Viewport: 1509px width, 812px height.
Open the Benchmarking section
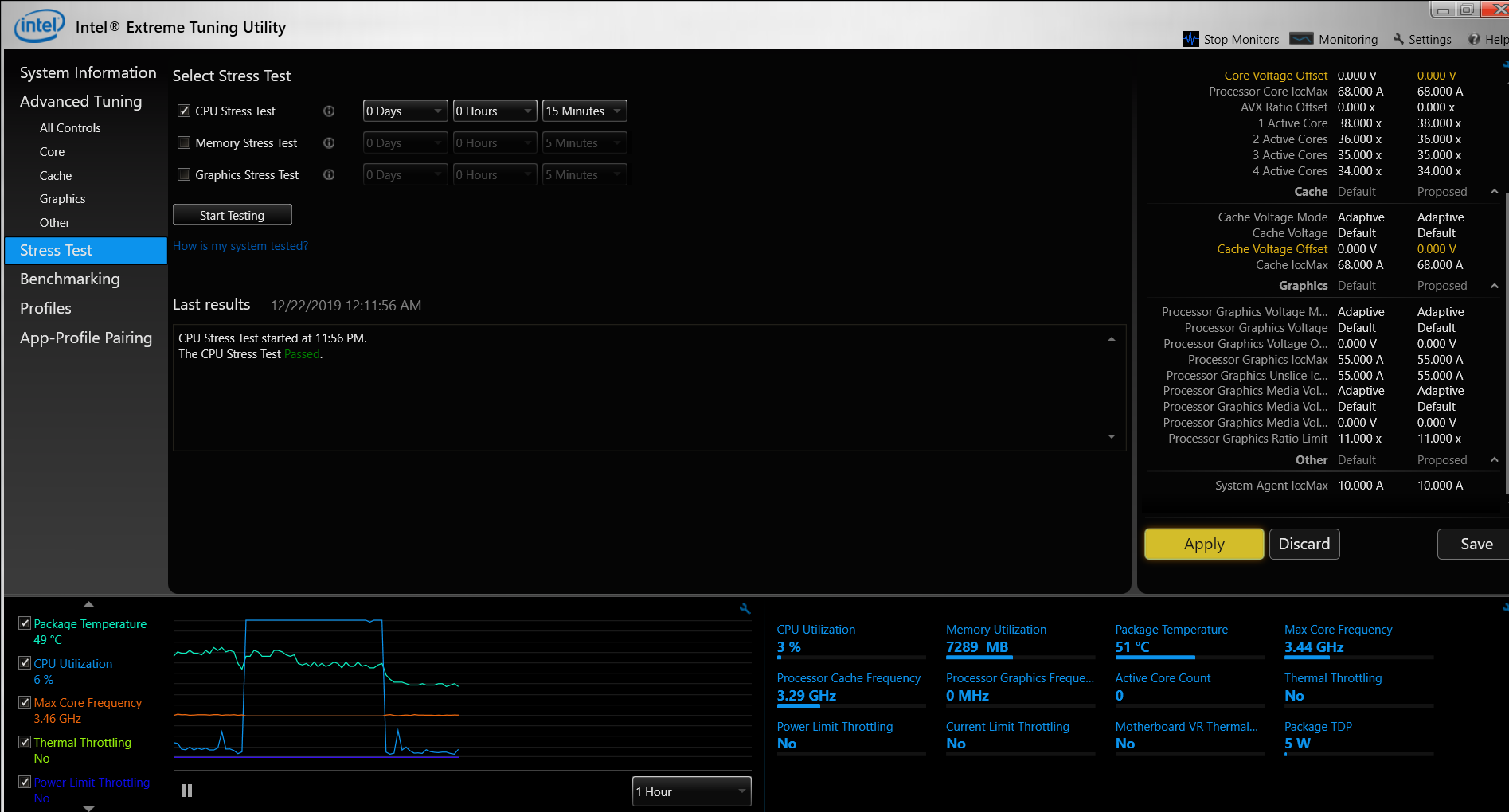[70, 279]
